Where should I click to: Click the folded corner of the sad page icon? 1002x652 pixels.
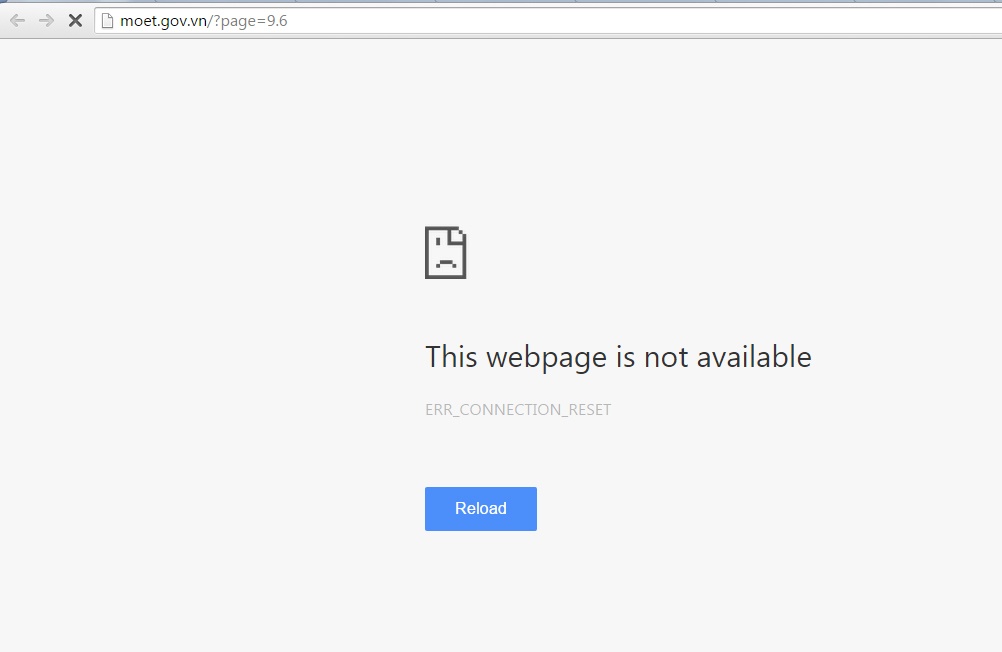(458, 235)
